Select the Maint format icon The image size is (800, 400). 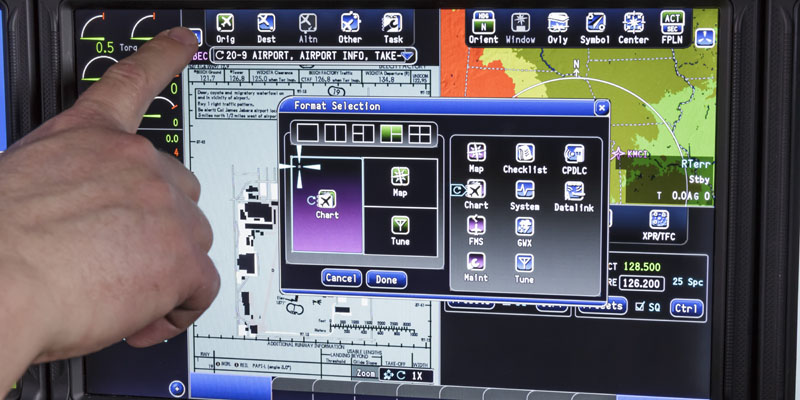[x=476, y=263]
